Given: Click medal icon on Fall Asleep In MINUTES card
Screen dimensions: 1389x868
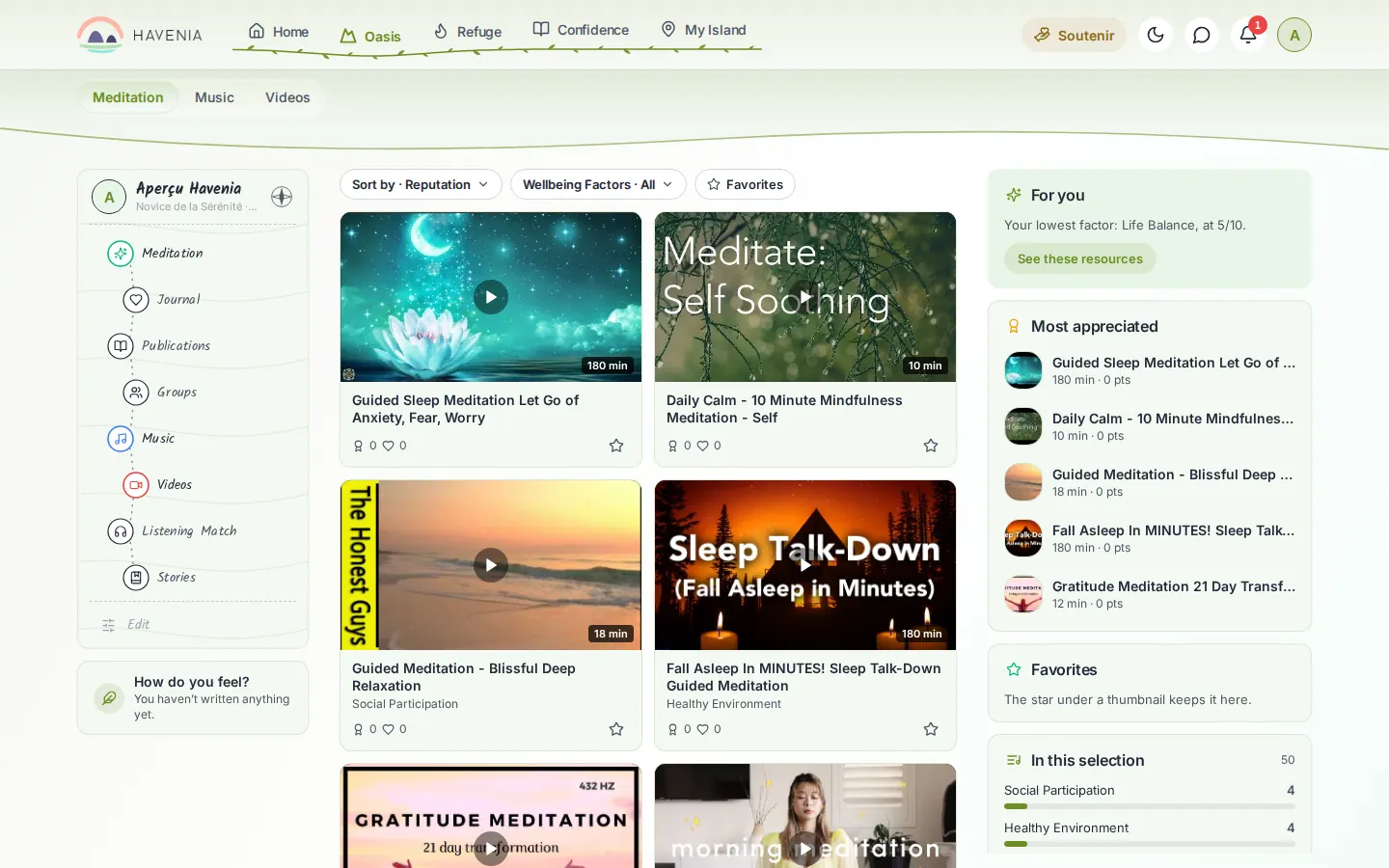Looking at the screenshot, I should tap(673, 729).
